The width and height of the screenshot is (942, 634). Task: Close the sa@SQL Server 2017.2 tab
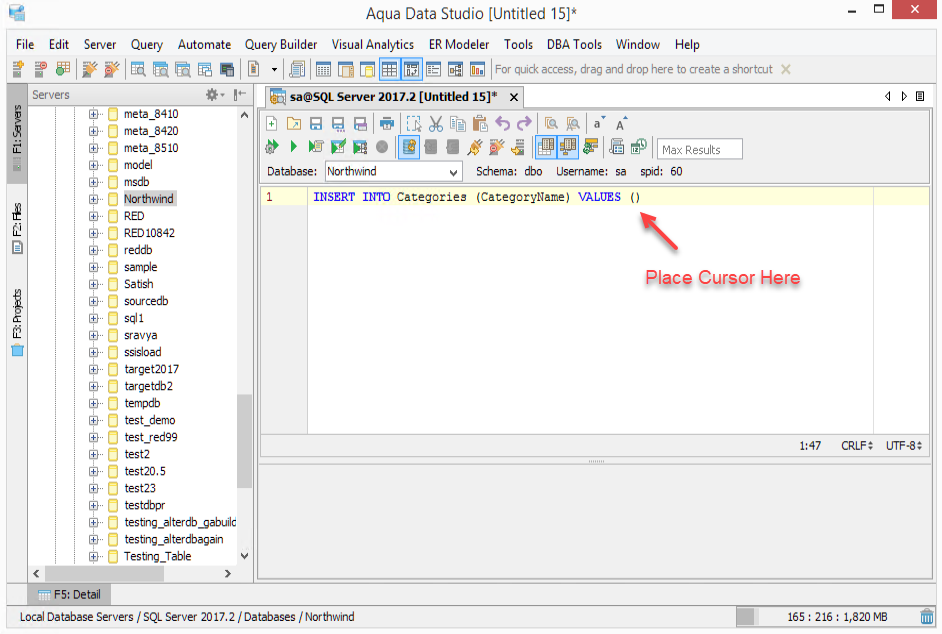514,97
